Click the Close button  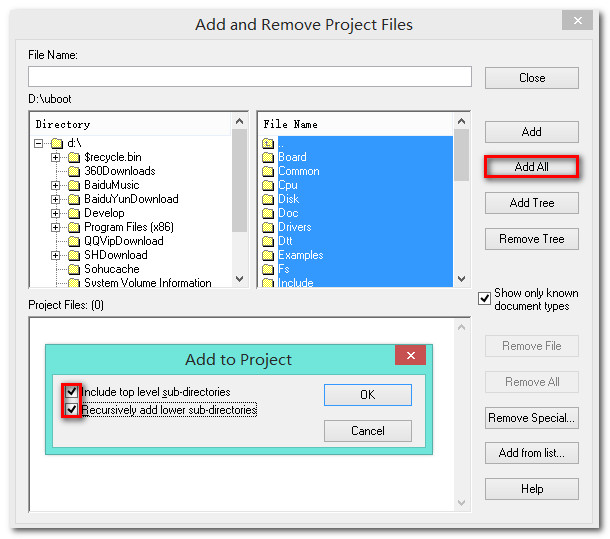(531, 78)
